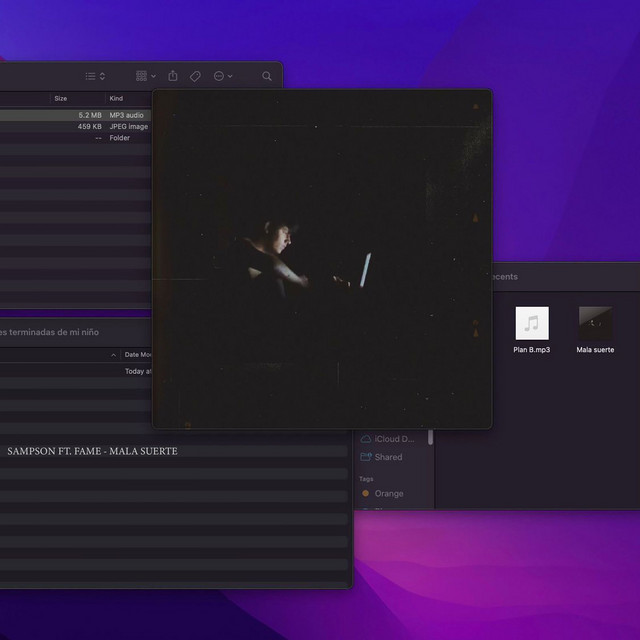Open Shared in the Finder sidebar

click(x=388, y=457)
